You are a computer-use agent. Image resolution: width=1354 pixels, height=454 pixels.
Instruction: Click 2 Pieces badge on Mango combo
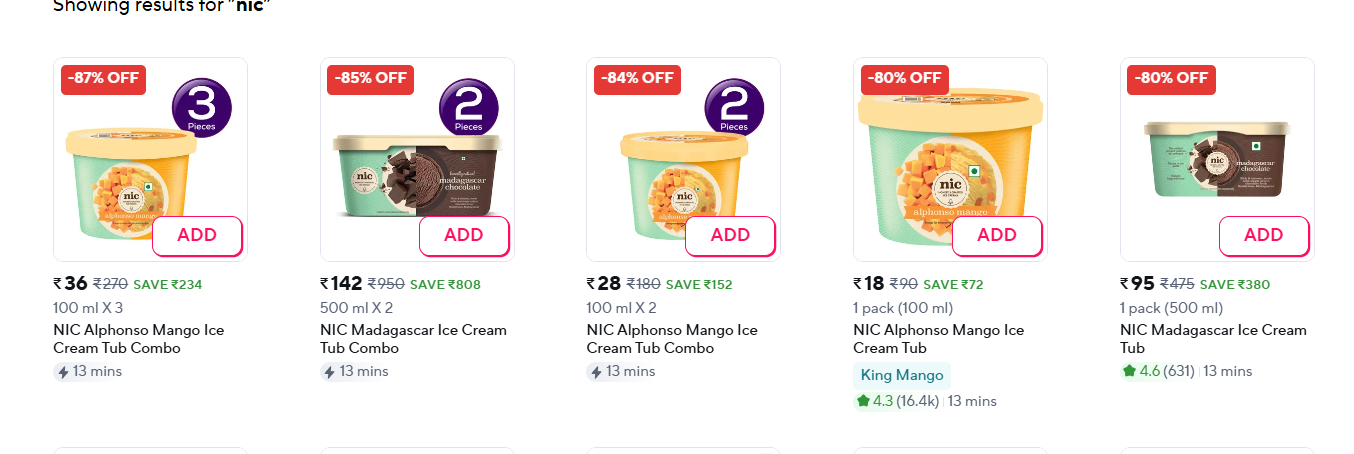[734, 107]
